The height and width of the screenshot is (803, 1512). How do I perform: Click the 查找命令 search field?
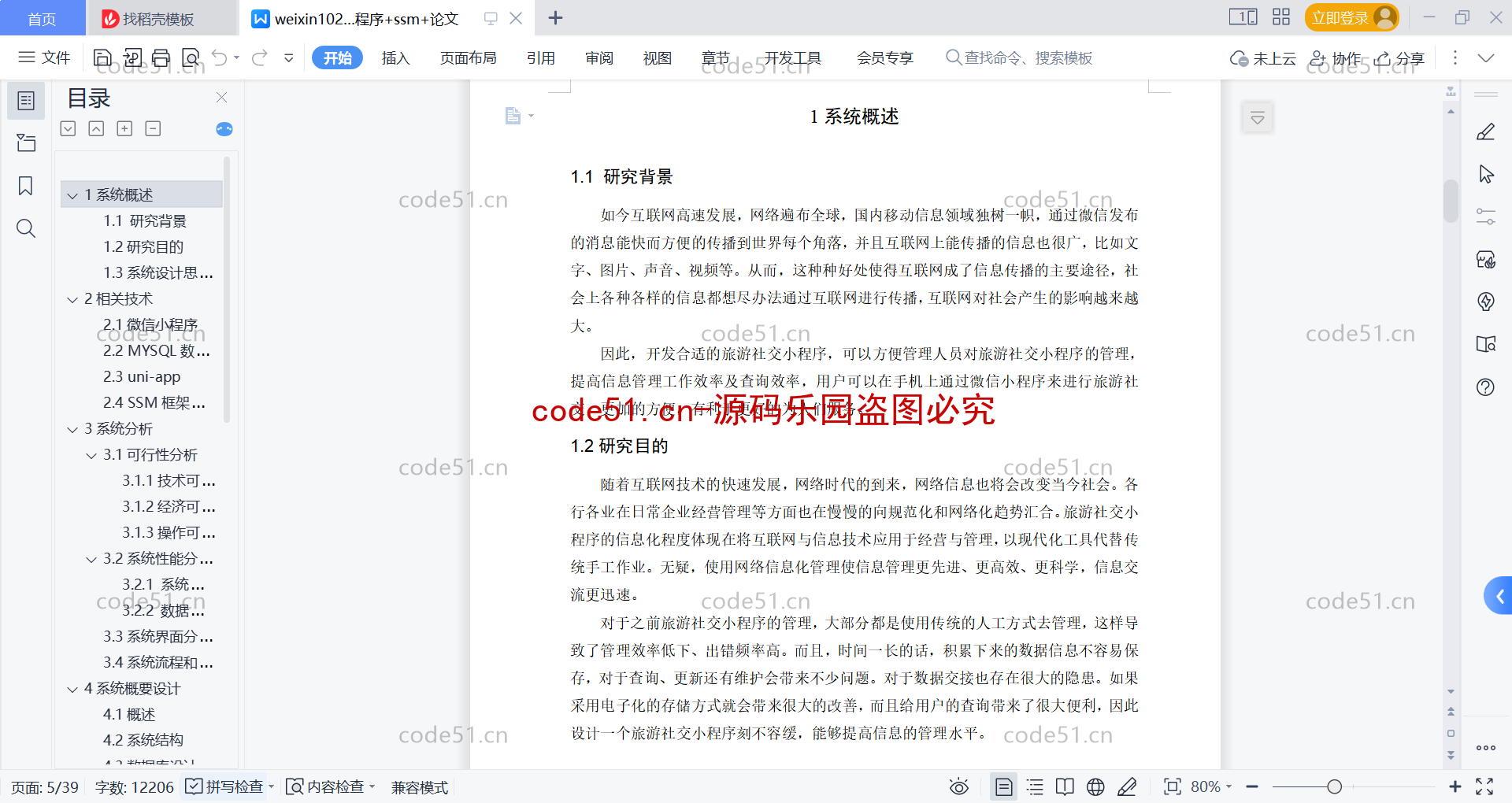pos(1019,57)
